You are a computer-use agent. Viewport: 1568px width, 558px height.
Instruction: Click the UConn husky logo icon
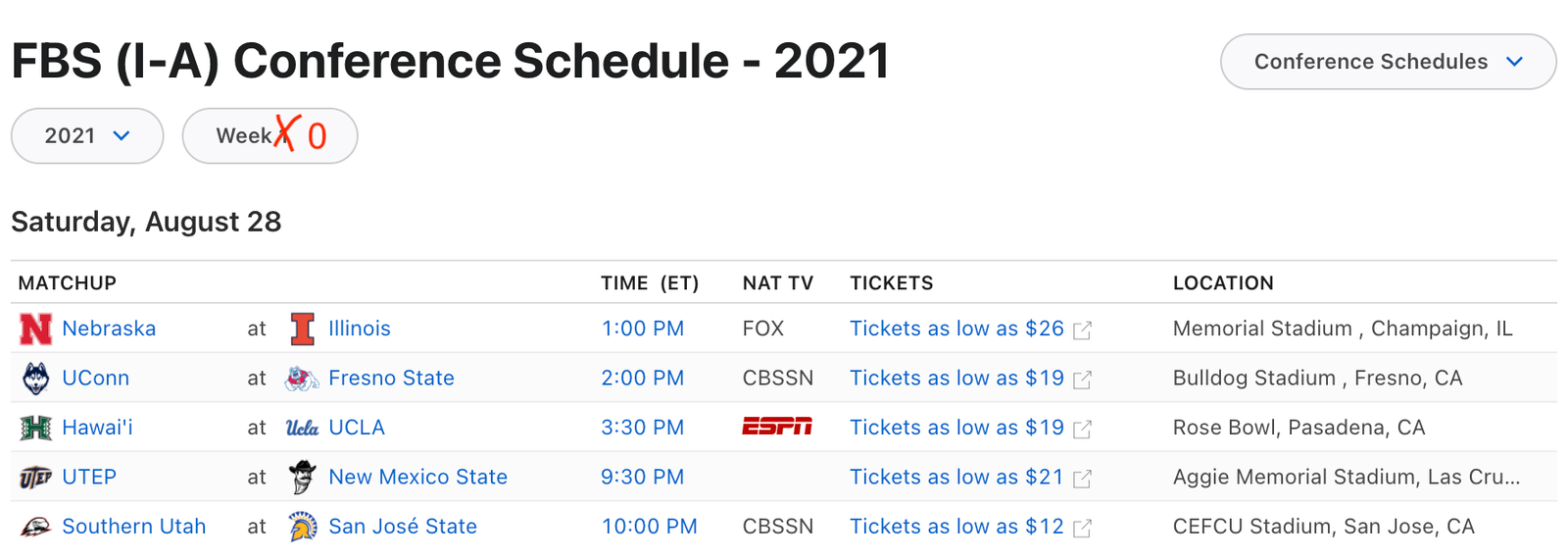(36, 379)
